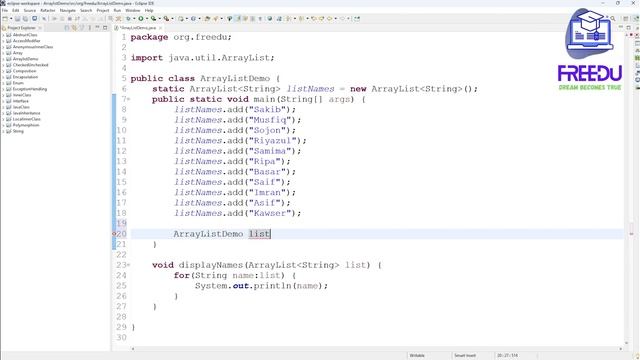Click the Debug toolbar icon
Screen dimensions: 640x360
128,18
